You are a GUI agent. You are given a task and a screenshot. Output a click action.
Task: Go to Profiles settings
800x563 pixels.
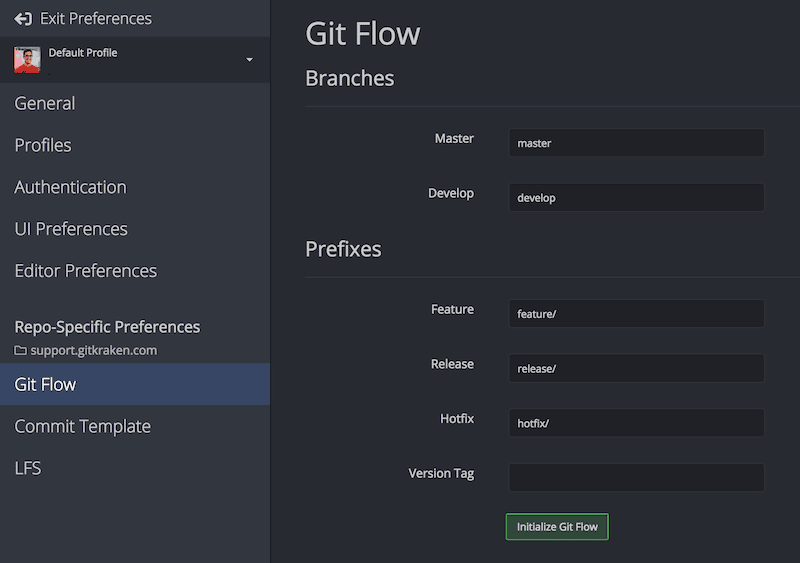[x=43, y=145]
